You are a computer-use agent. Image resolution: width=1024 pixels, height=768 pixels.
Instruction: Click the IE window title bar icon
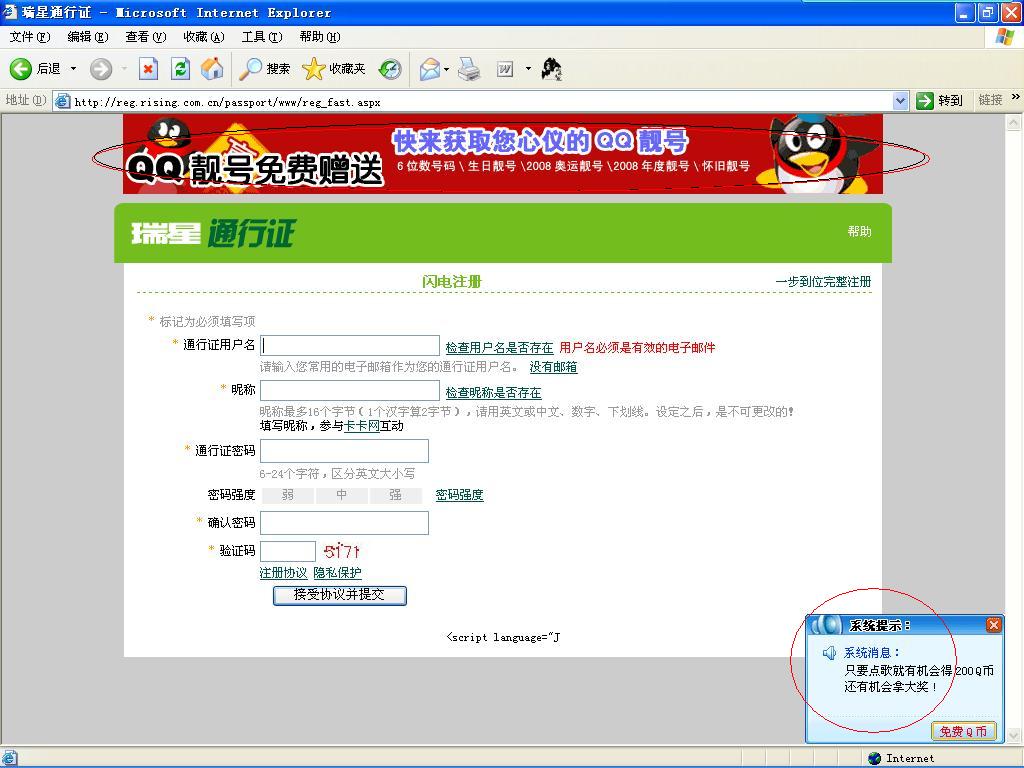(10, 12)
